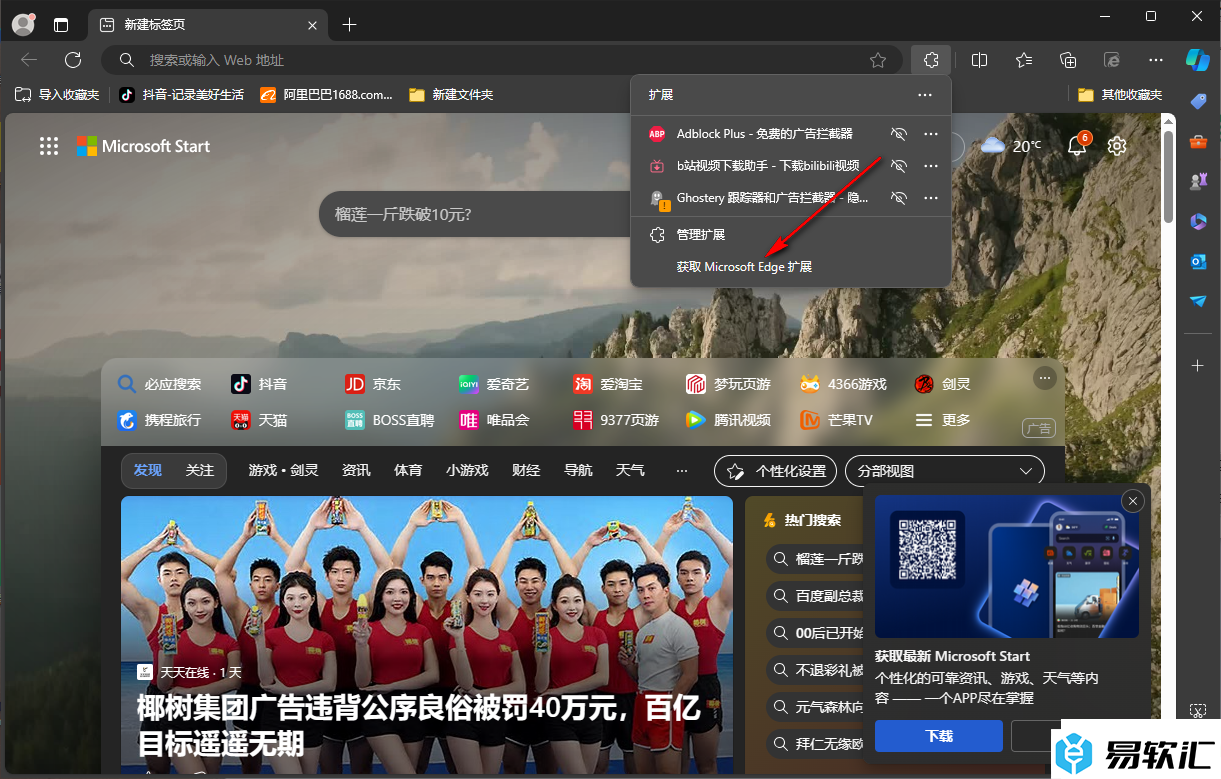
Task: Switch to 资讯 feed tab
Action: point(356,470)
